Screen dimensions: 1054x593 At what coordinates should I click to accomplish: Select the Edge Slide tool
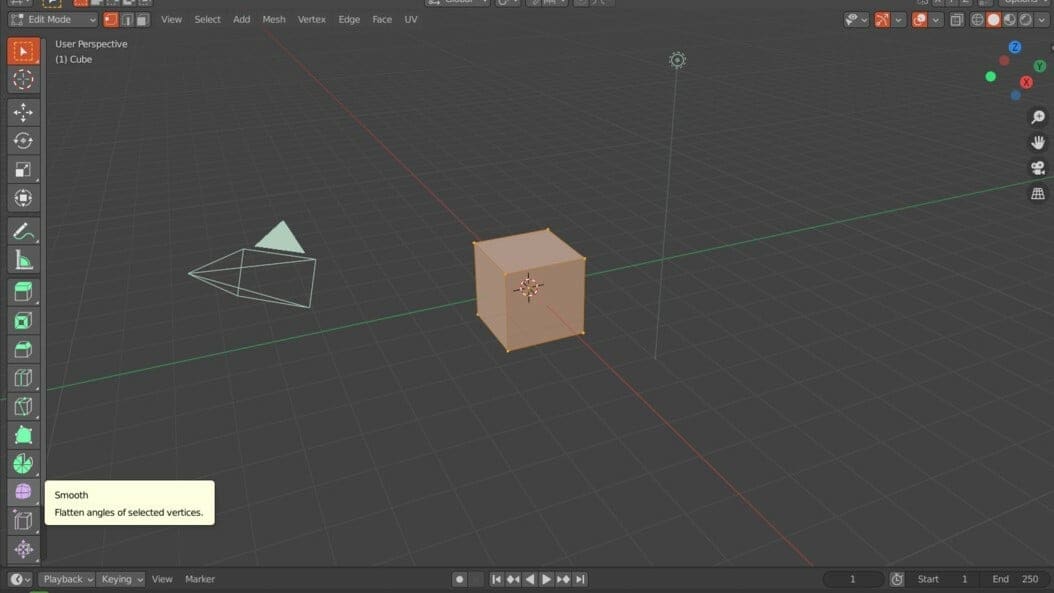pos(23,520)
